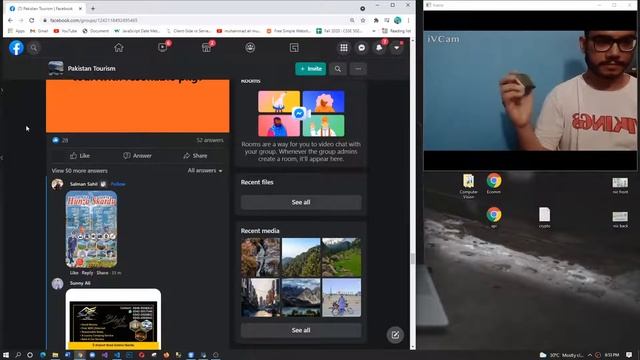Click the Answer button under the post
The image size is (640, 360).
point(137,156)
